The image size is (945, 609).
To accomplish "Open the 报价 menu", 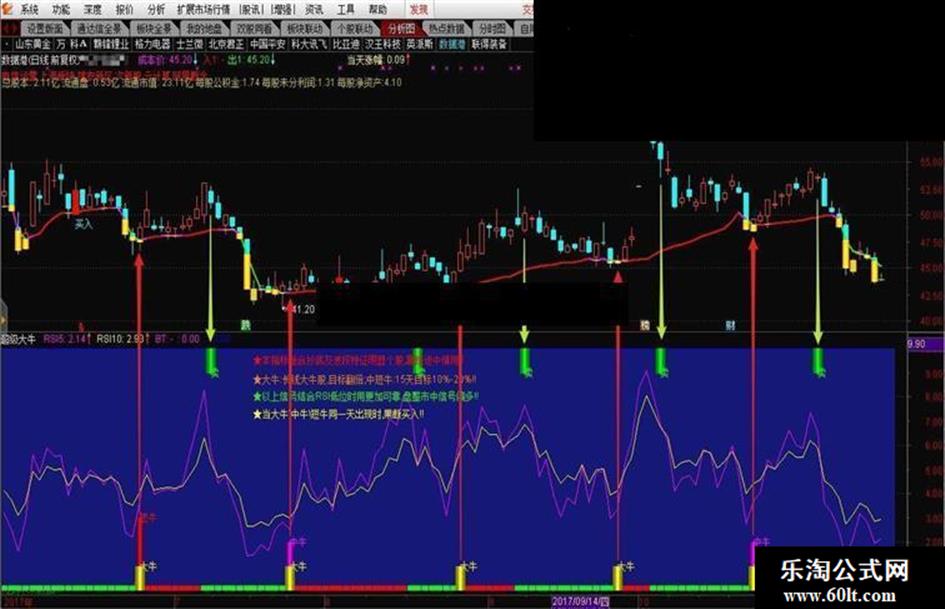I will [125, 9].
